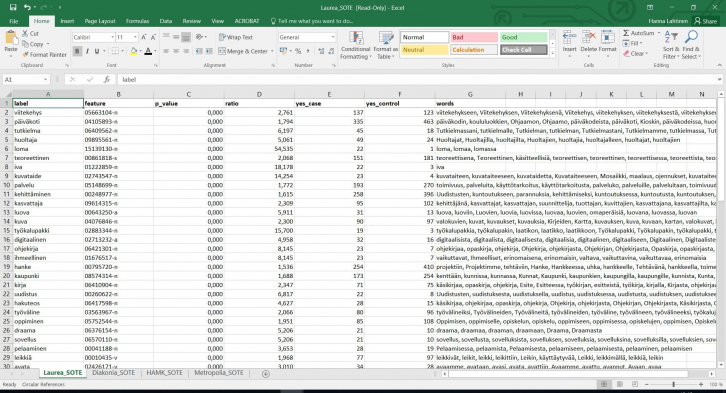Adjust the zoom slider handle
The height and width of the screenshot is (393, 726).
coord(674,384)
